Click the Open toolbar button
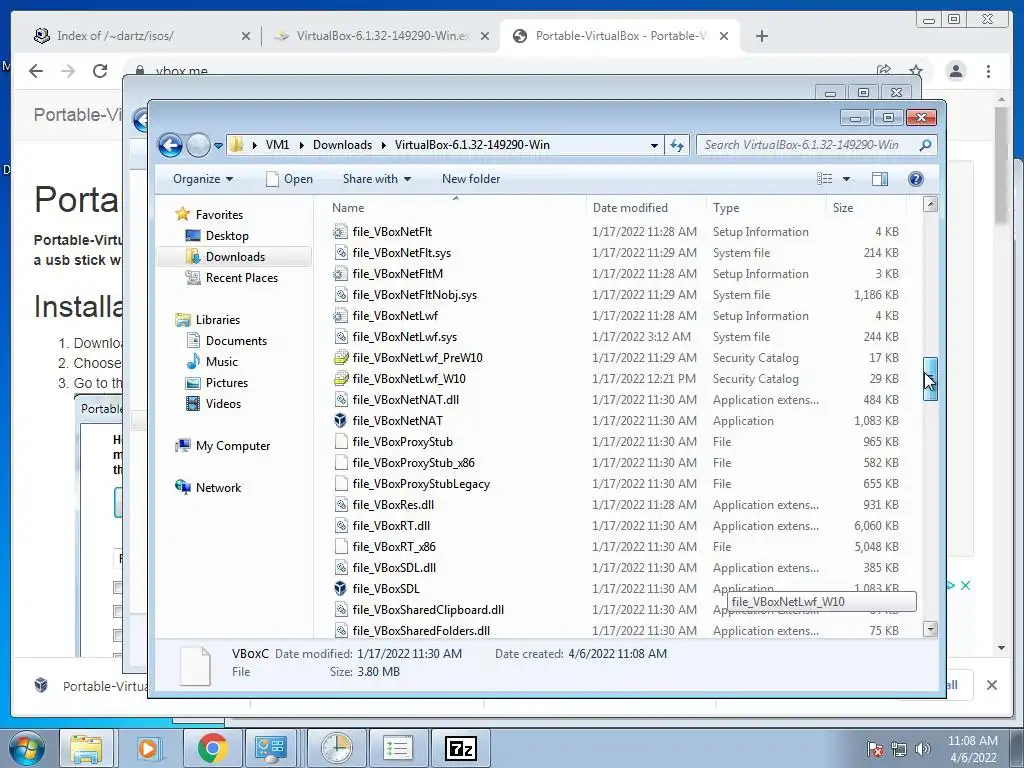 coord(289,179)
